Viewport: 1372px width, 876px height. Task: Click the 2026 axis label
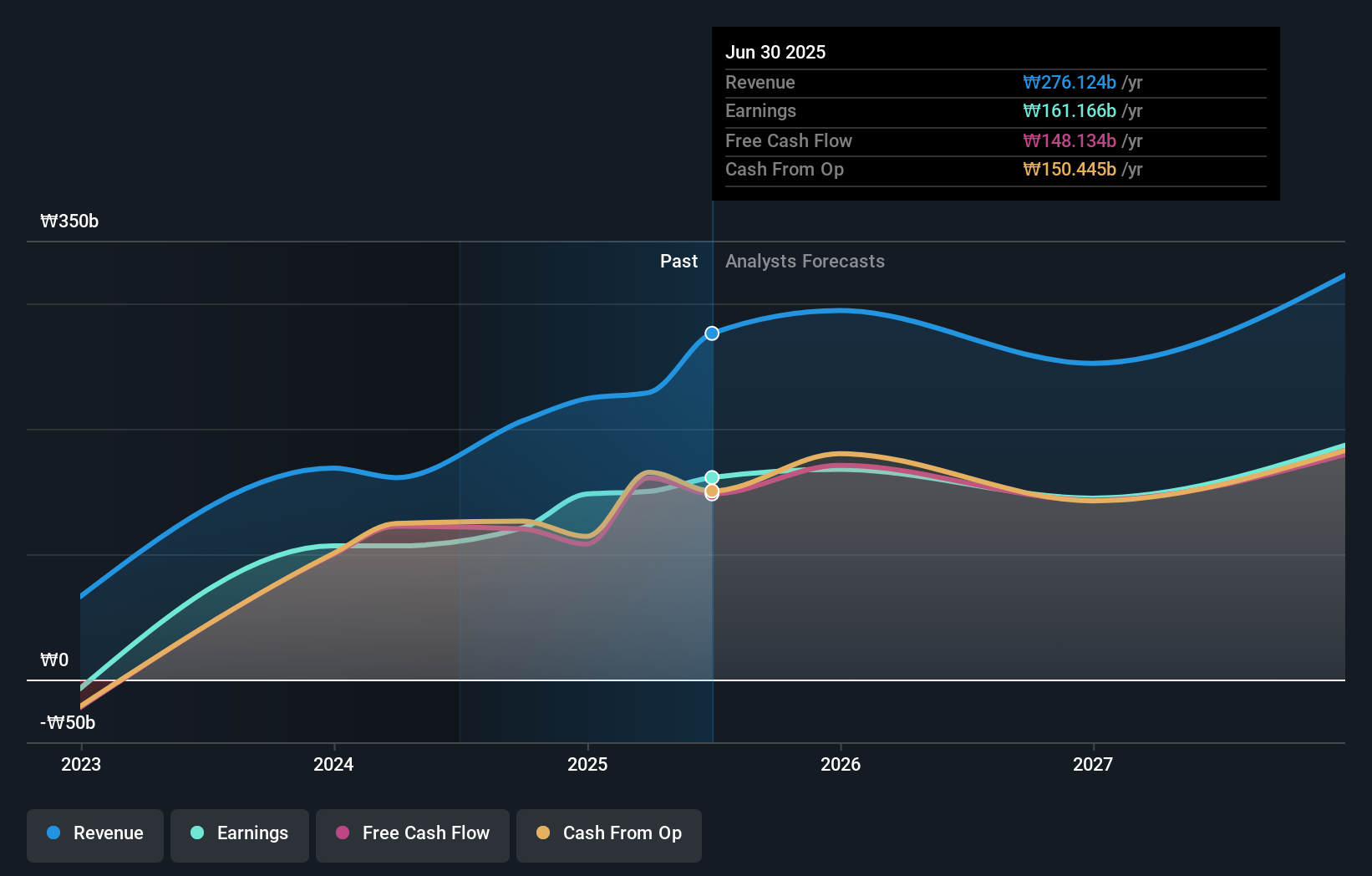tap(841, 764)
